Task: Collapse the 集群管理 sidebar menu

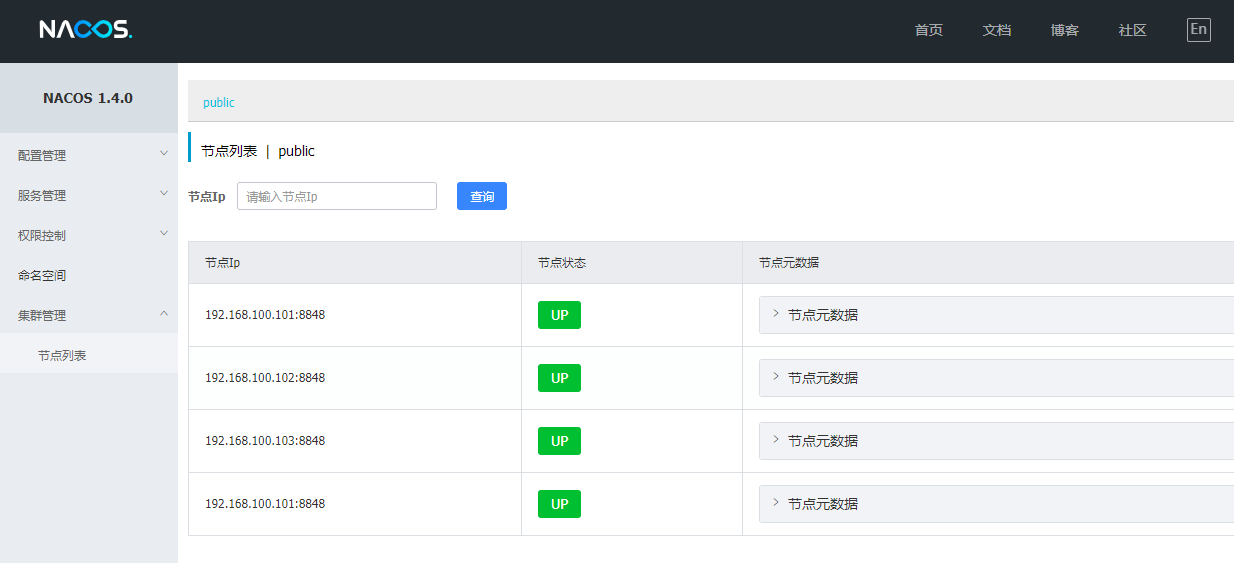Action: 88,315
